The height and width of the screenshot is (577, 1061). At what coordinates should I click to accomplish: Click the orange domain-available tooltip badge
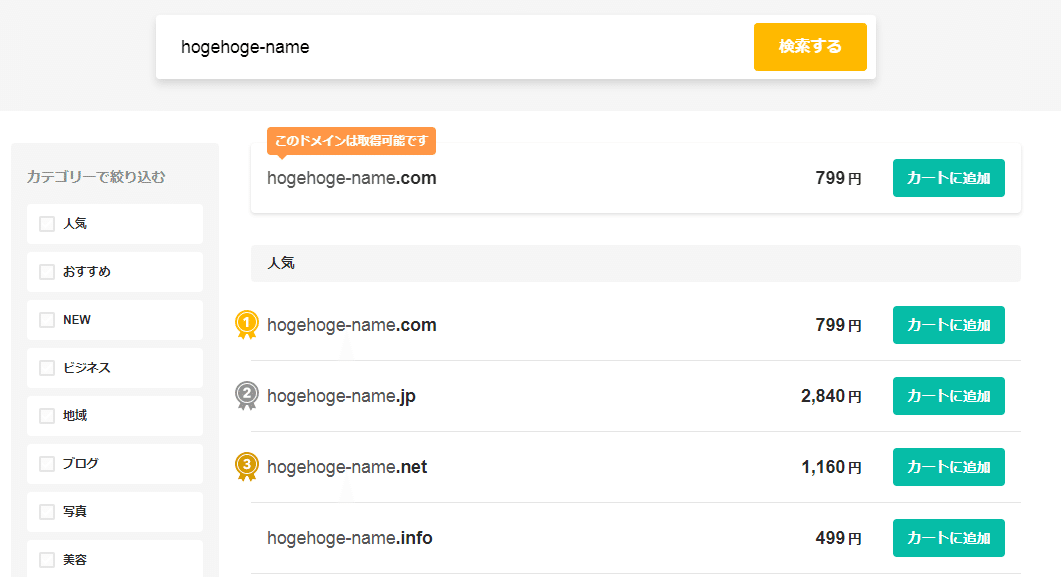tap(351, 141)
